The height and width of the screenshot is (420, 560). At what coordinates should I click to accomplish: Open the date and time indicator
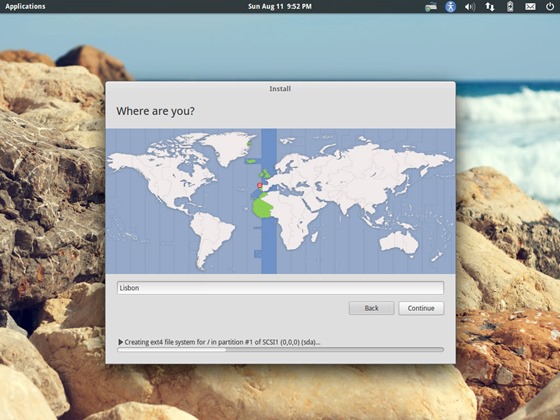point(280,6)
